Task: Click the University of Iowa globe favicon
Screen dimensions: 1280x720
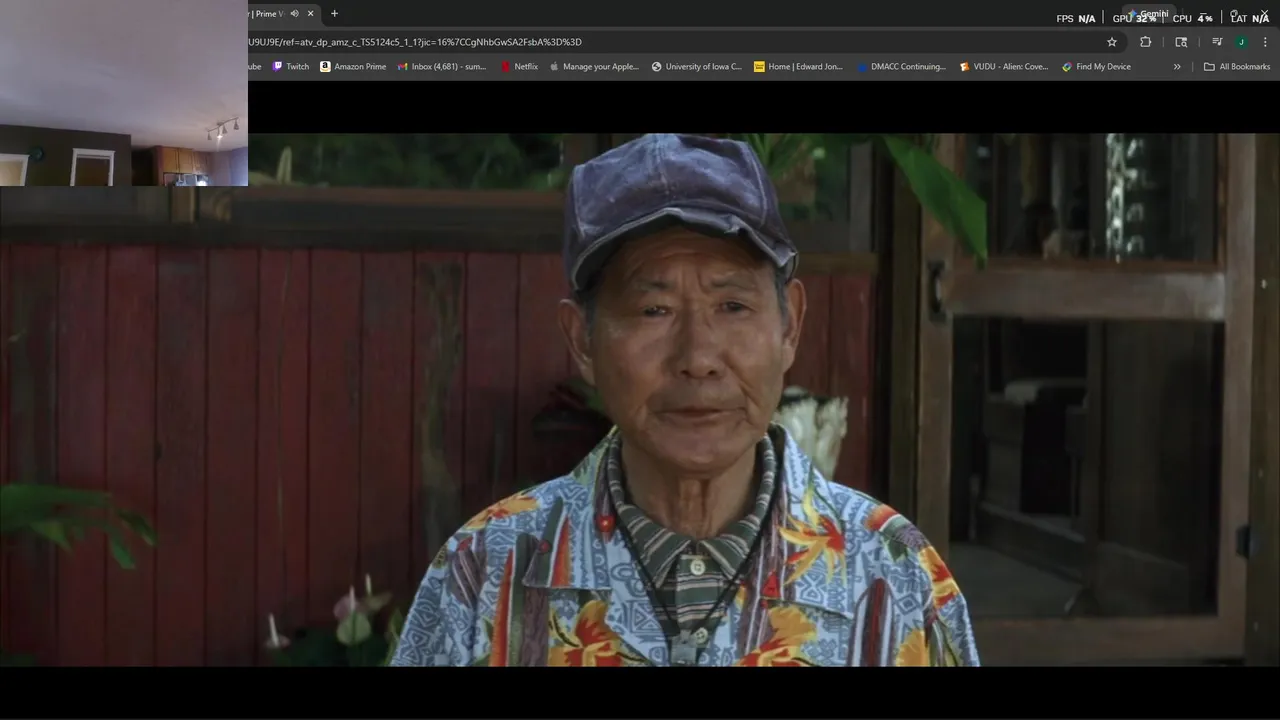Action: point(657,67)
